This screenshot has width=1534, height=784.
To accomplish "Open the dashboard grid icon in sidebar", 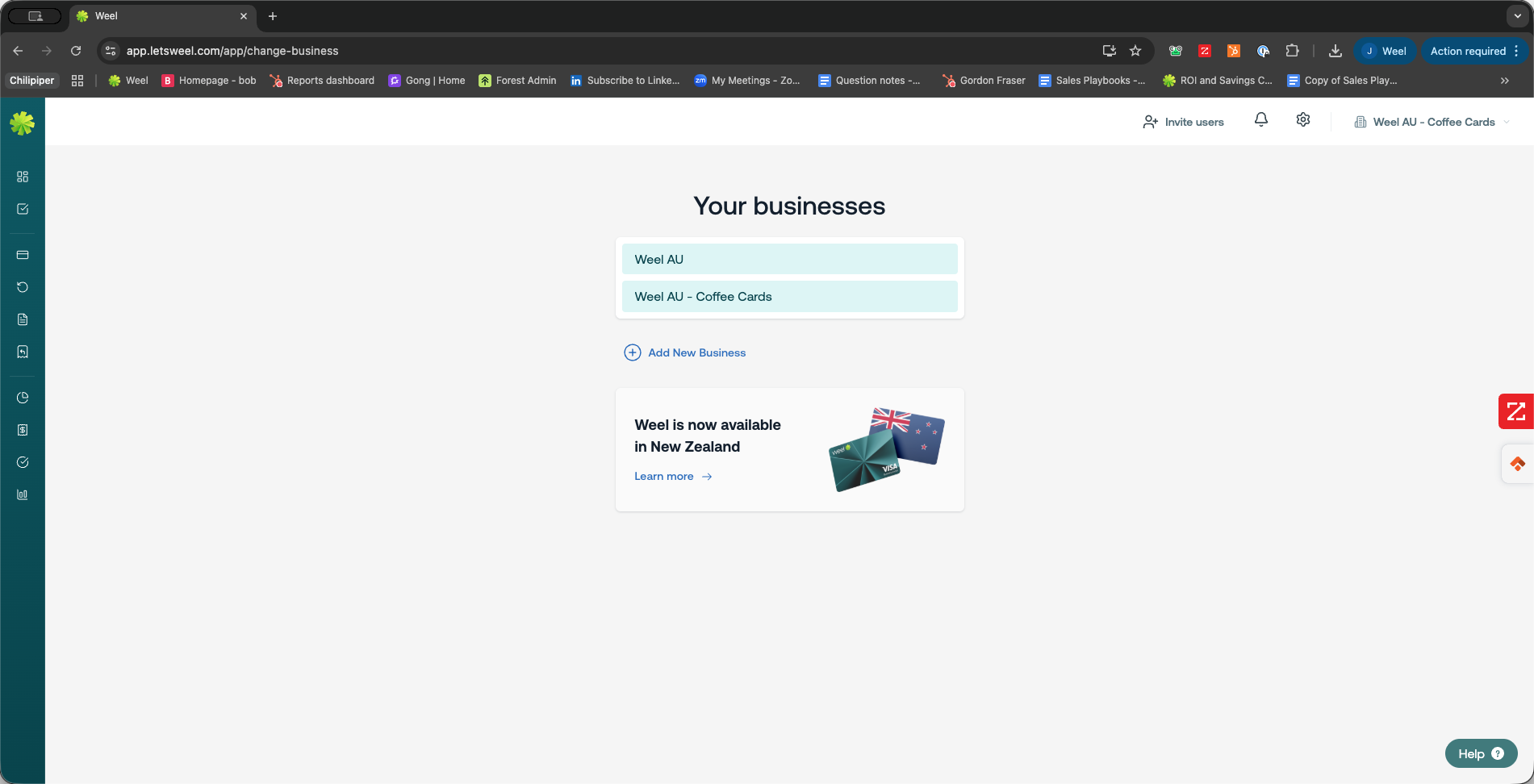I will point(23,177).
